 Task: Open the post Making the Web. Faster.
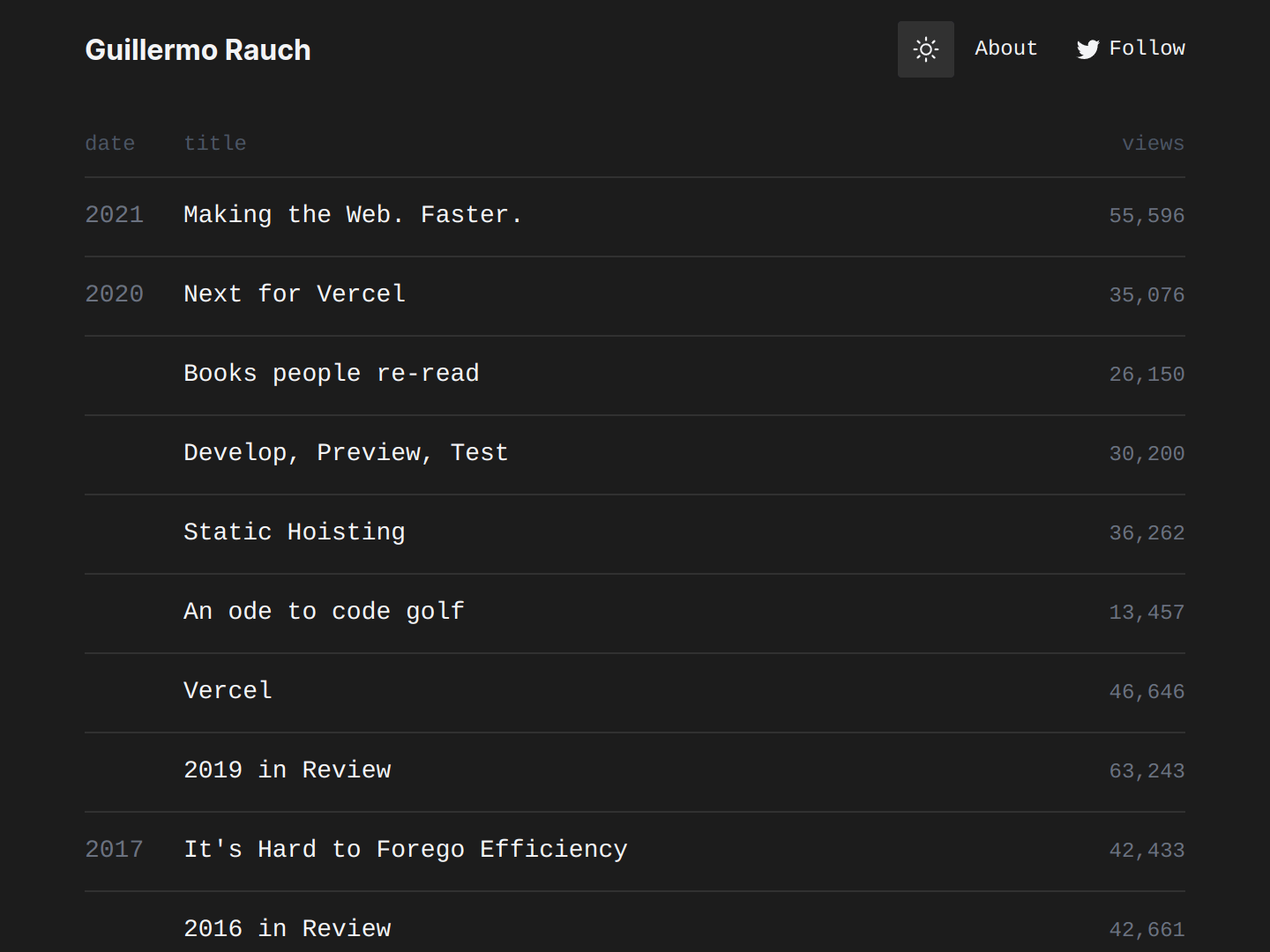tap(353, 215)
